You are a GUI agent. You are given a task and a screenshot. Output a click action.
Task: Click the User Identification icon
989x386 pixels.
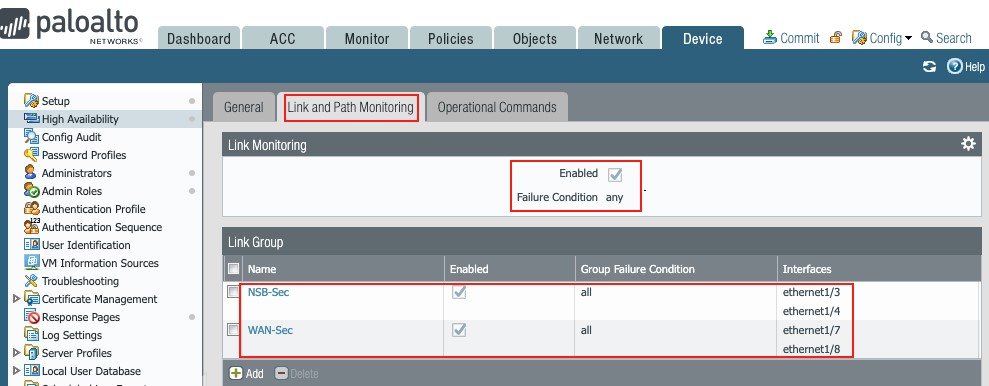(31, 244)
